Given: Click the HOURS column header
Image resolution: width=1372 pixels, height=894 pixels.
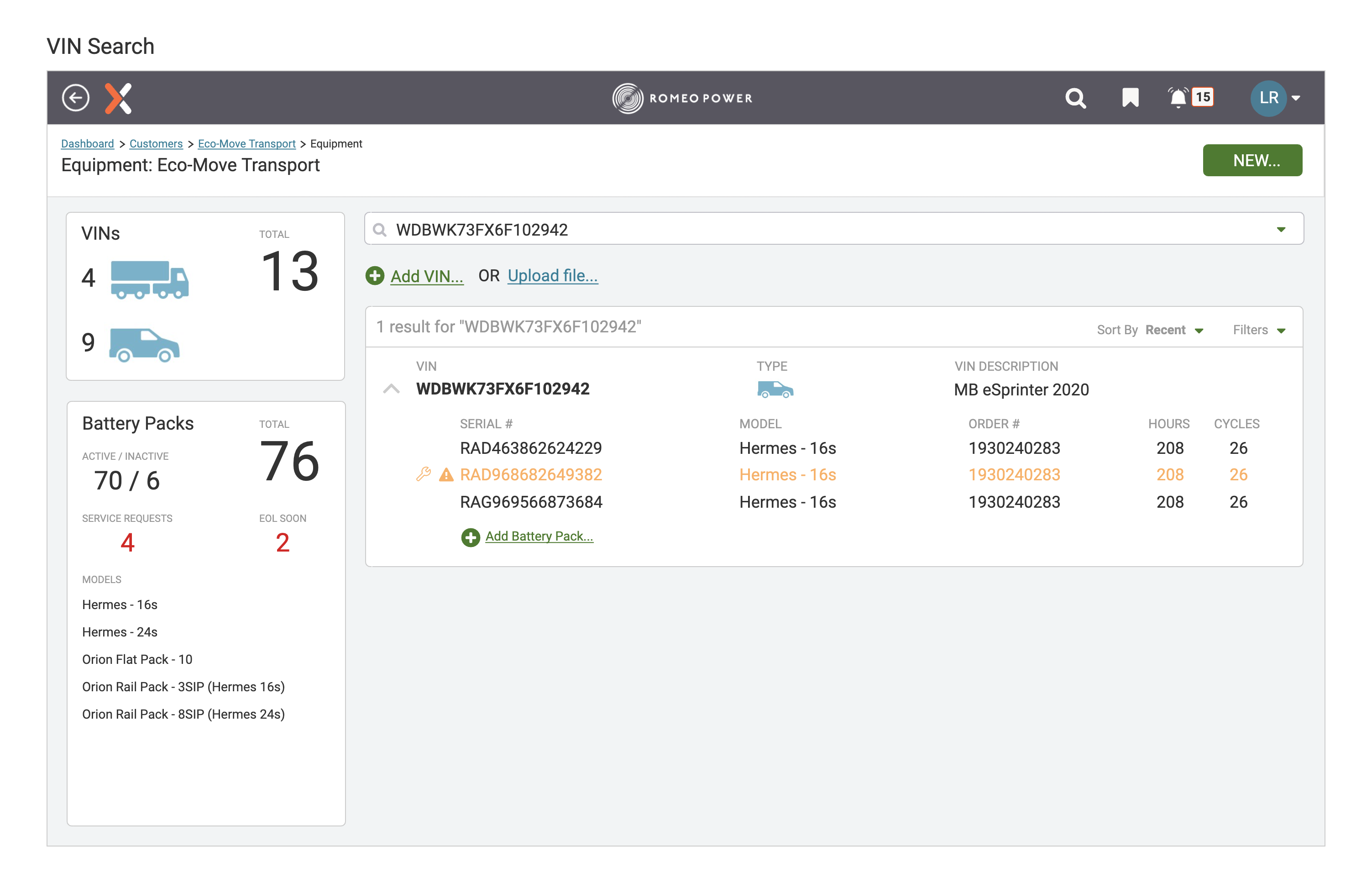Looking at the screenshot, I should click(1168, 424).
